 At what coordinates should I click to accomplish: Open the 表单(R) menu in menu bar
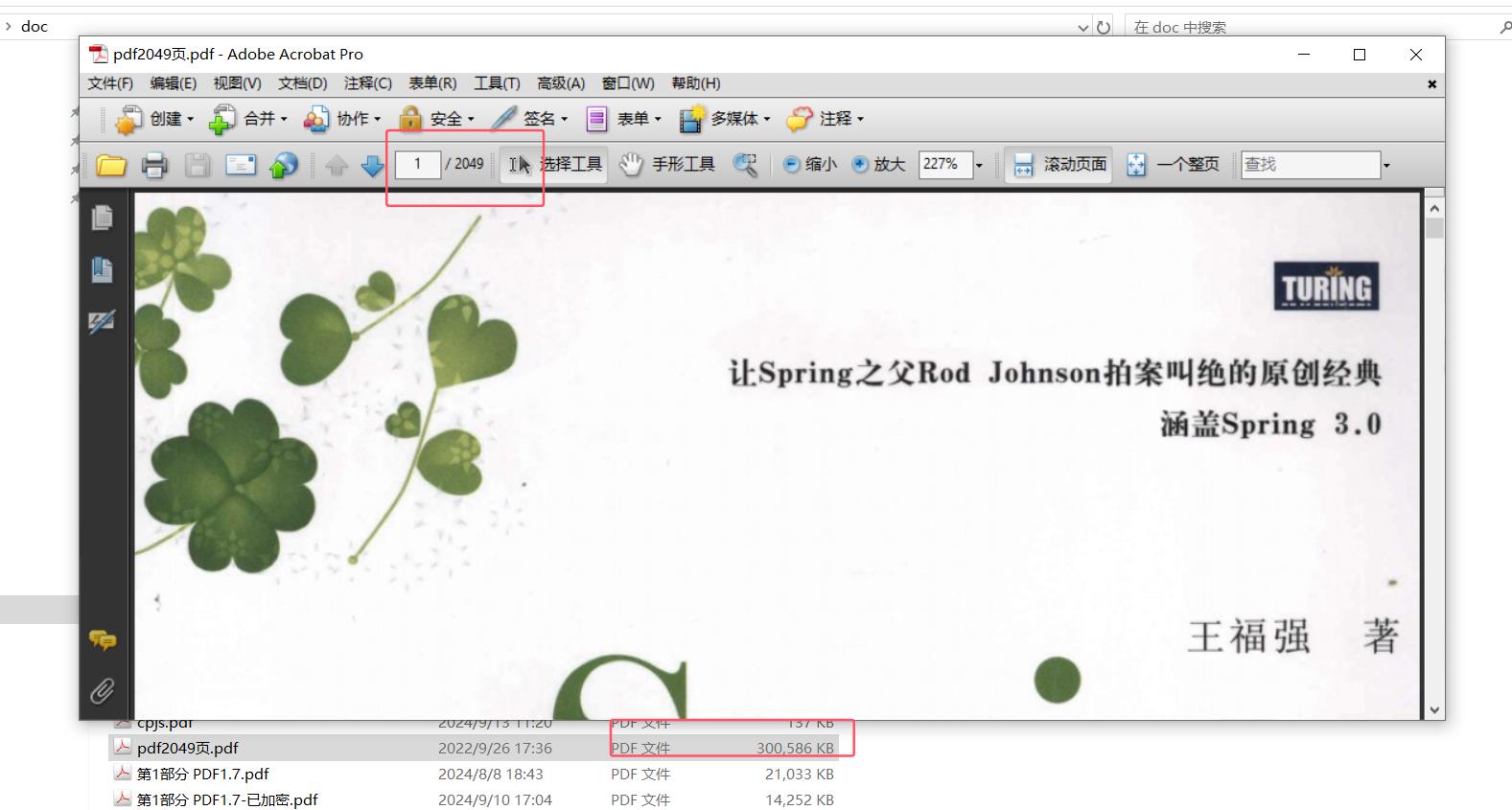(433, 83)
